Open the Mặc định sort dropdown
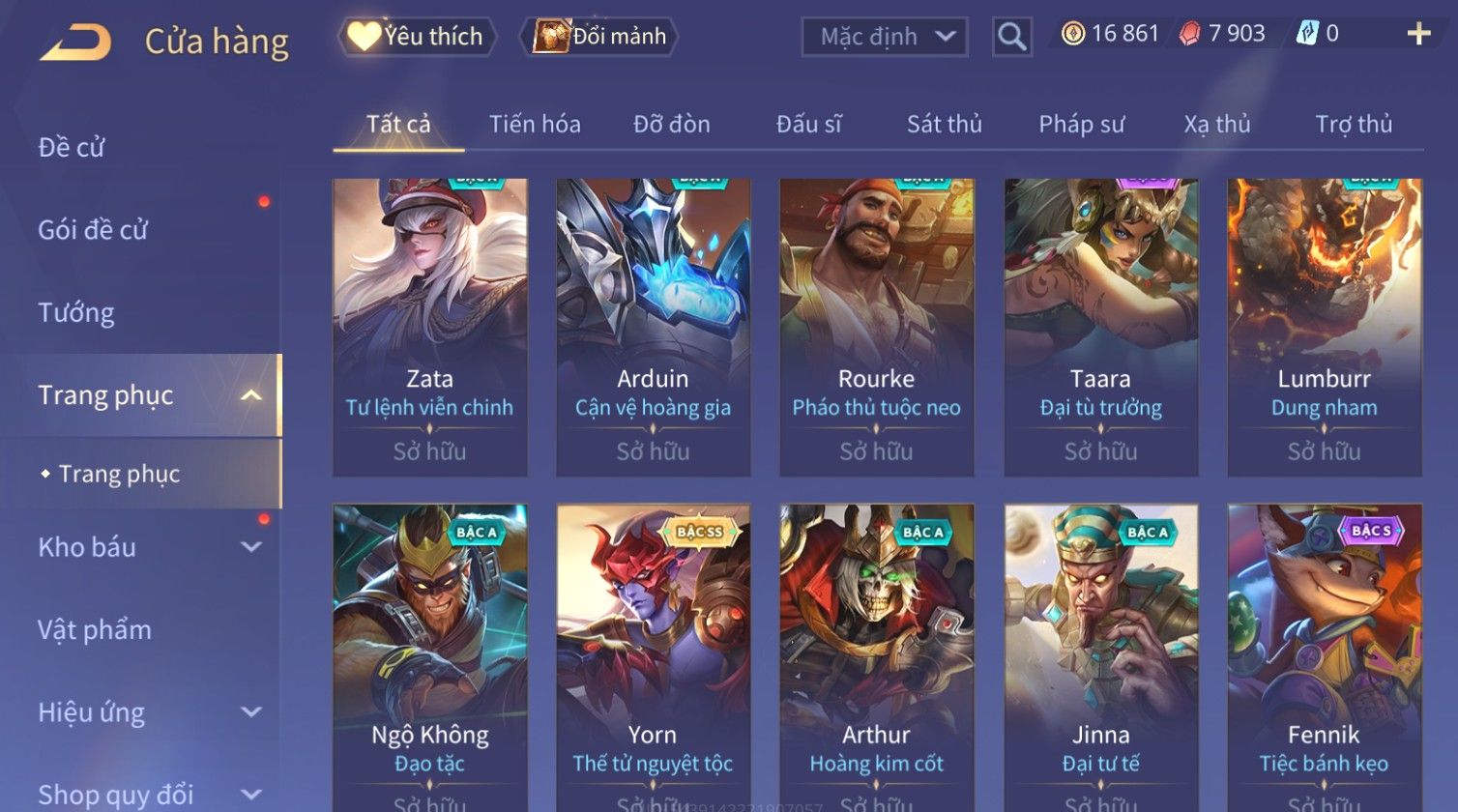1458x812 pixels. 884,37
